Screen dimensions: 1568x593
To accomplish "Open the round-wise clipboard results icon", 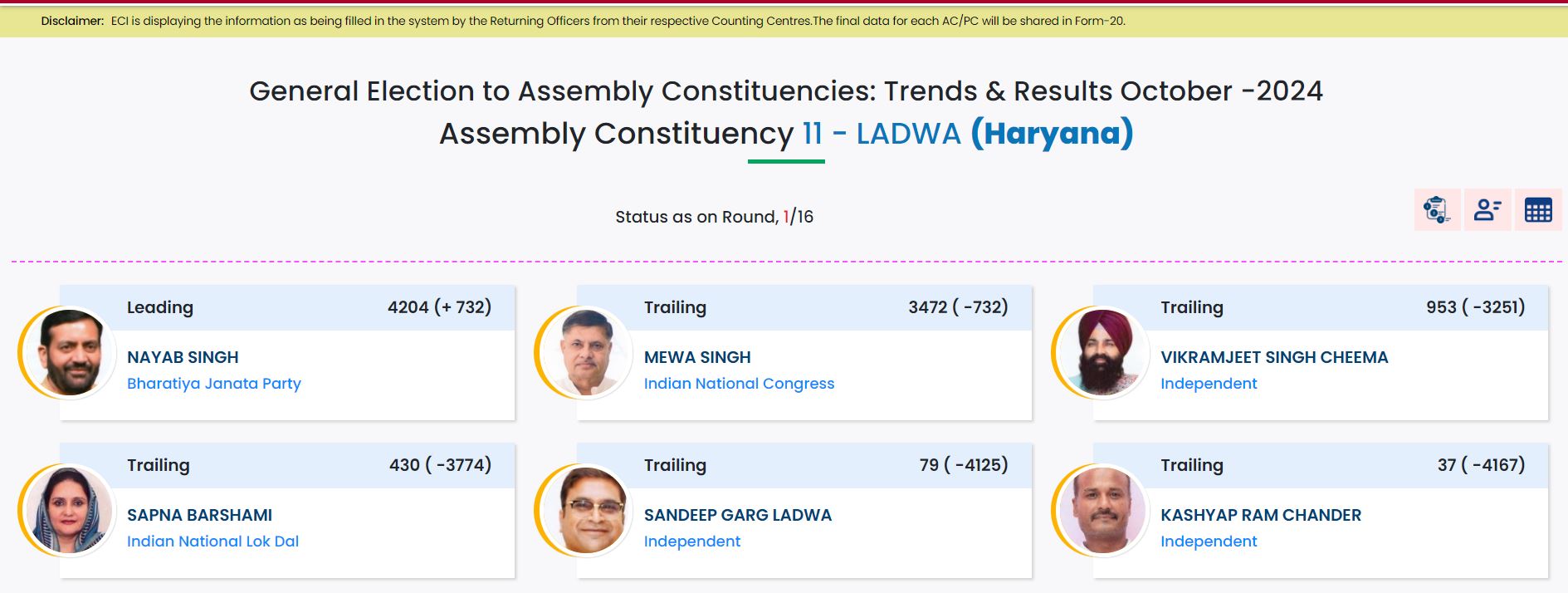I will (1437, 210).
